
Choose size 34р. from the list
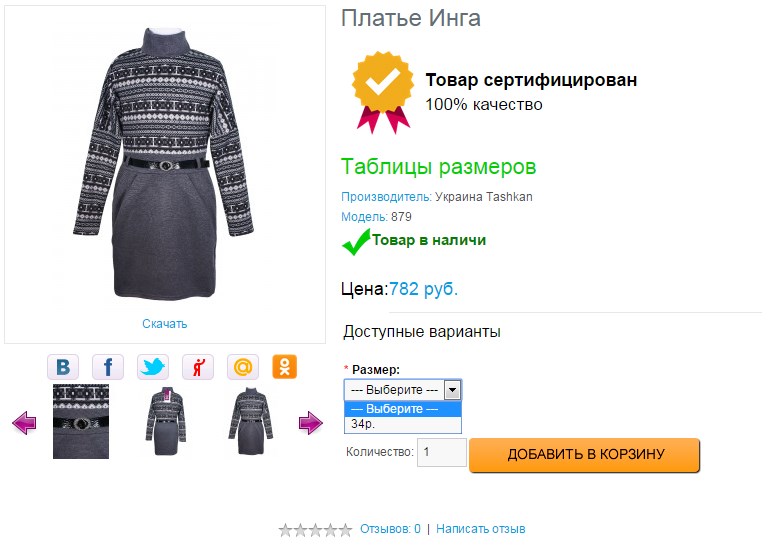click(x=402, y=424)
